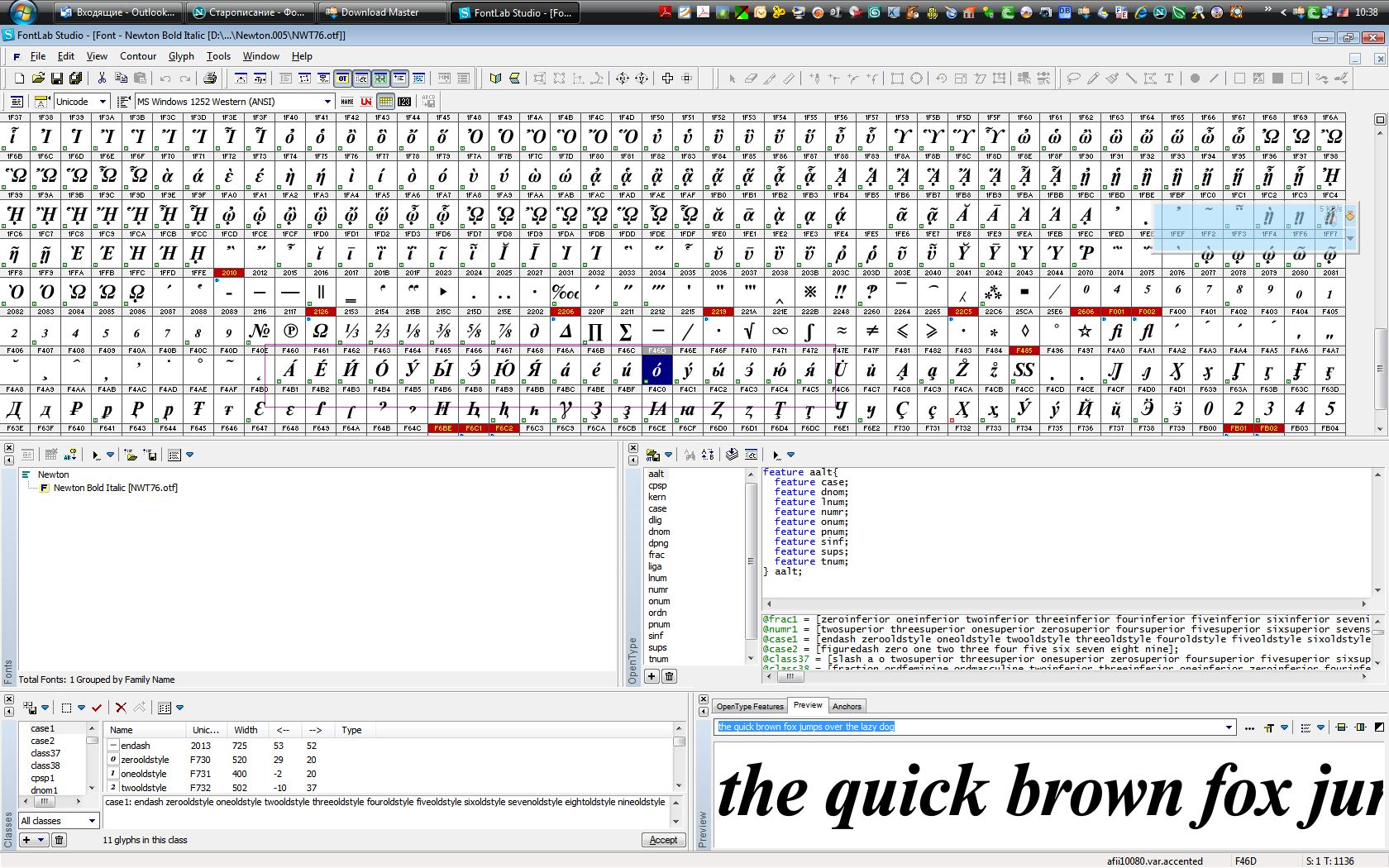This screenshot has width=1389, height=868.
Task: Select the Pencil drawing tool
Action: tap(1093, 79)
